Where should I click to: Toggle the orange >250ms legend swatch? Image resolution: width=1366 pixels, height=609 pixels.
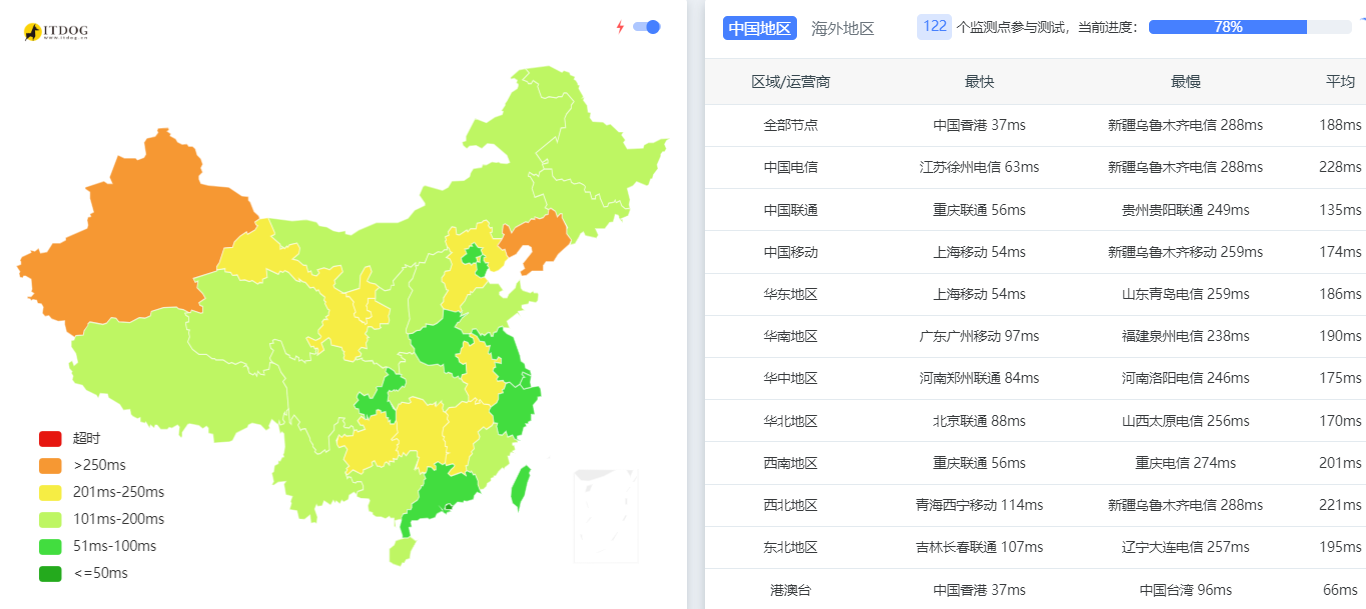point(50,466)
